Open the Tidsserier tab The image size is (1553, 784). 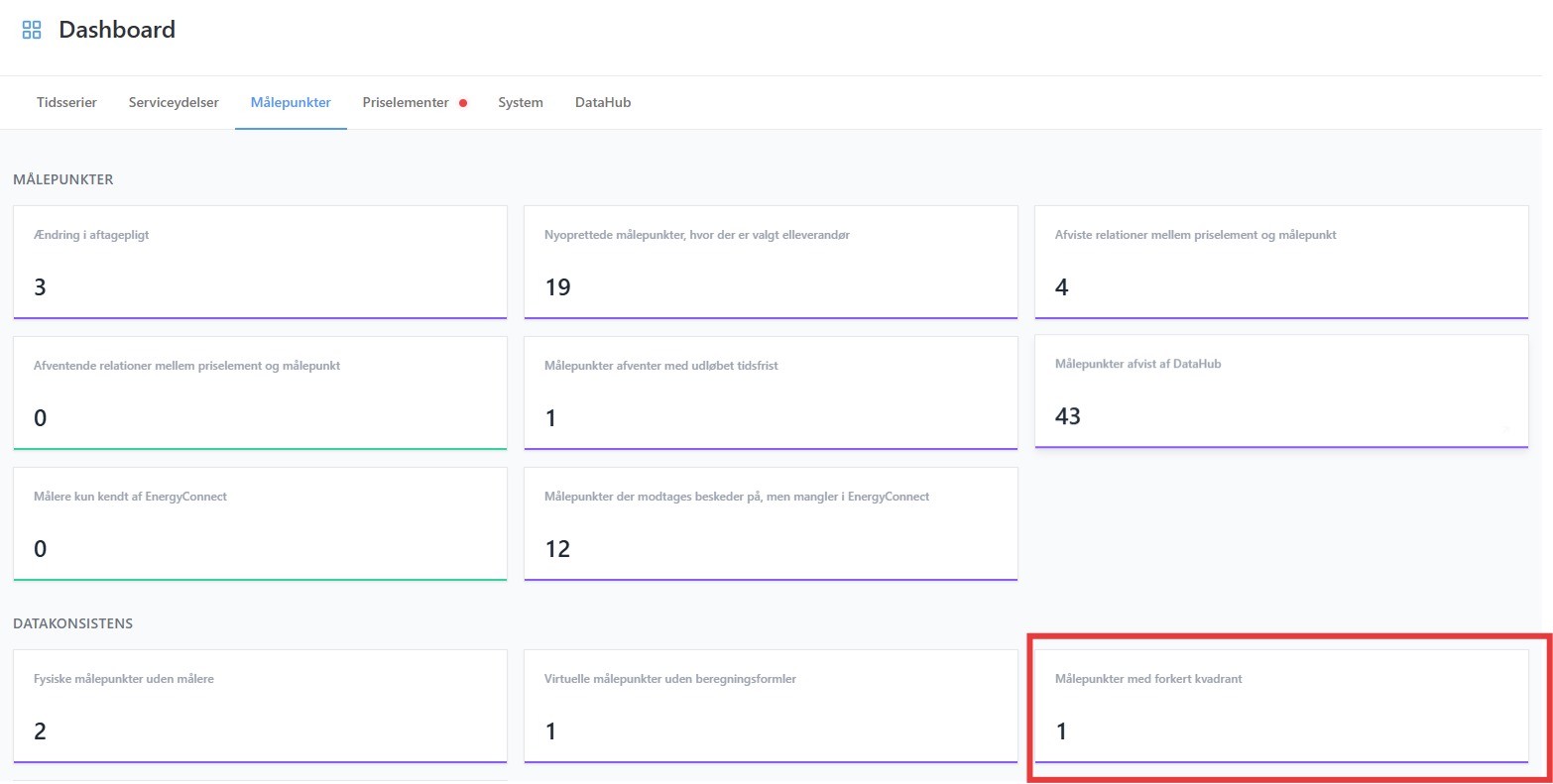tap(66, 103)
